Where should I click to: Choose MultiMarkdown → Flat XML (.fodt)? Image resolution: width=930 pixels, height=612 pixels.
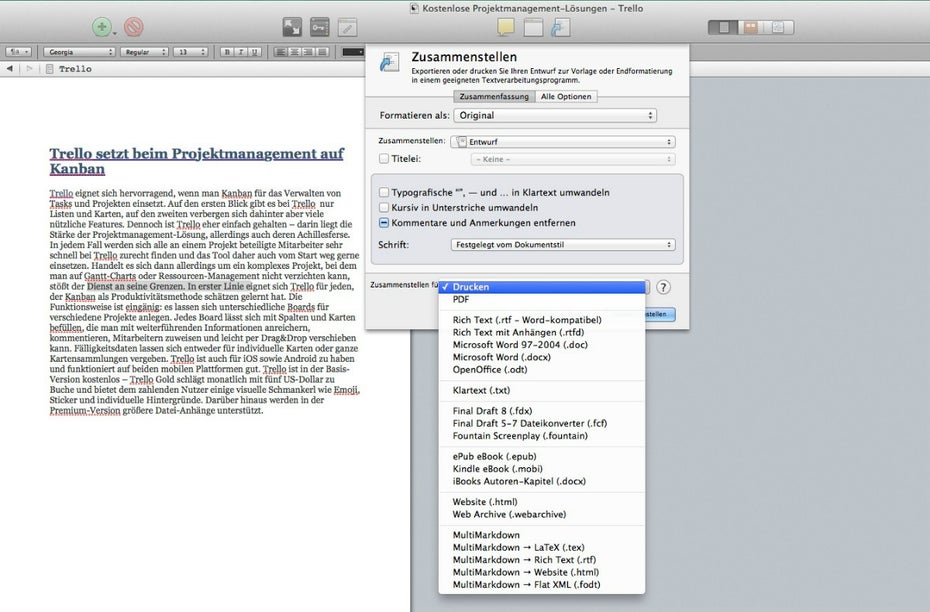[x=542, y=585]
